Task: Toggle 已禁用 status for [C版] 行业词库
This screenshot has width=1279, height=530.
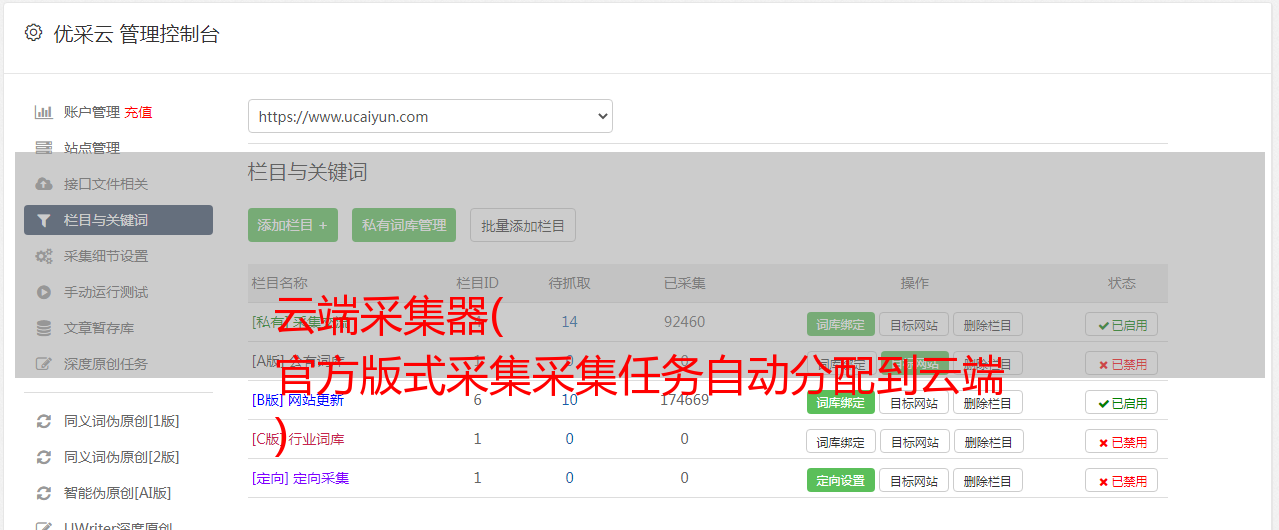Action: (1122, 441)
